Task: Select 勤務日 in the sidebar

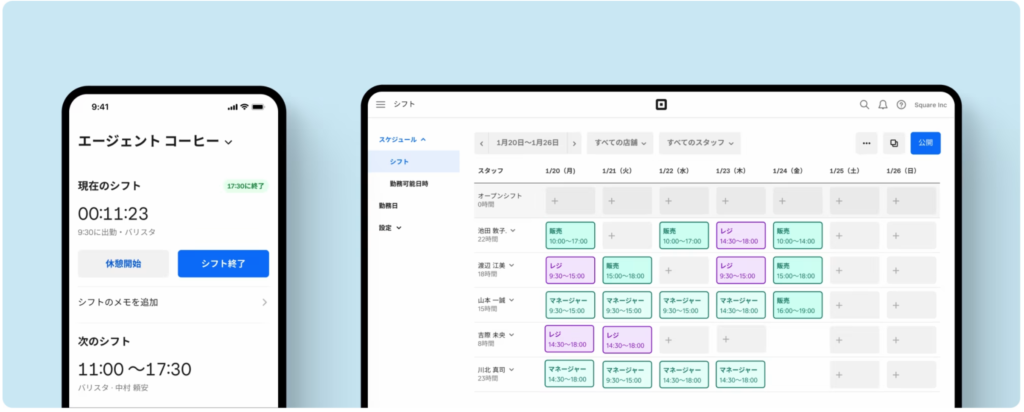Action: pos(388,206)
